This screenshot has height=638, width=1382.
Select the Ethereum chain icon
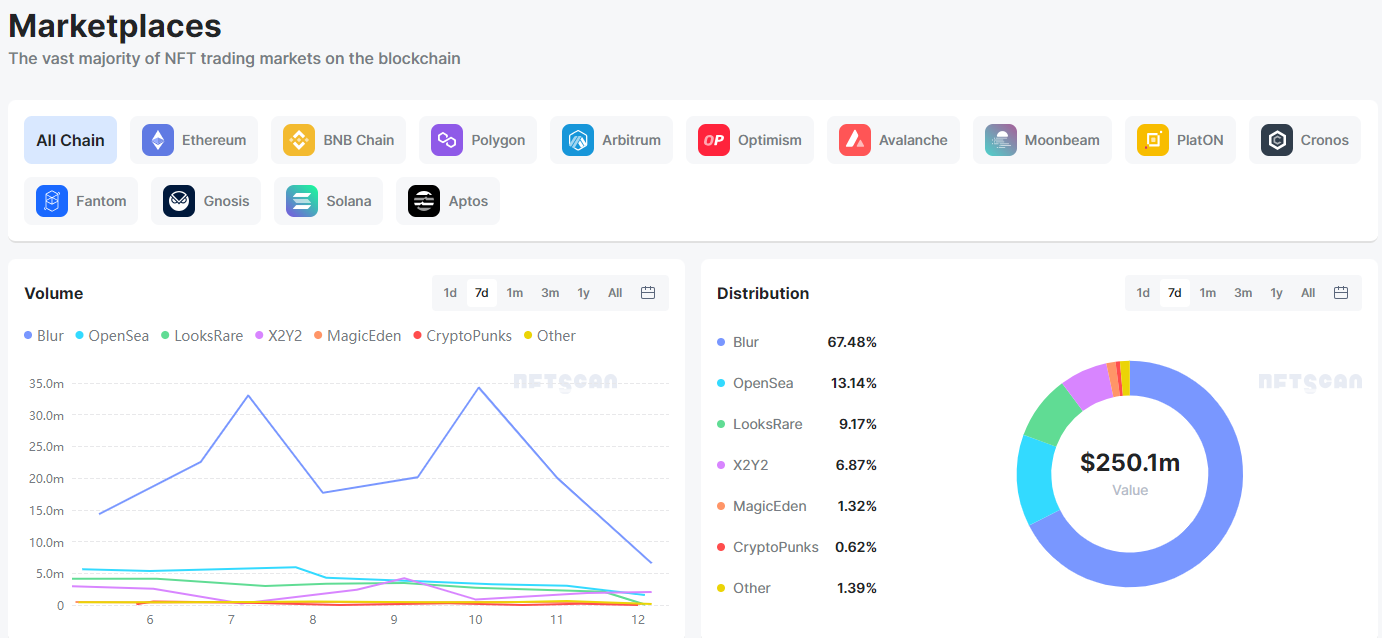(x=158, y=140)
